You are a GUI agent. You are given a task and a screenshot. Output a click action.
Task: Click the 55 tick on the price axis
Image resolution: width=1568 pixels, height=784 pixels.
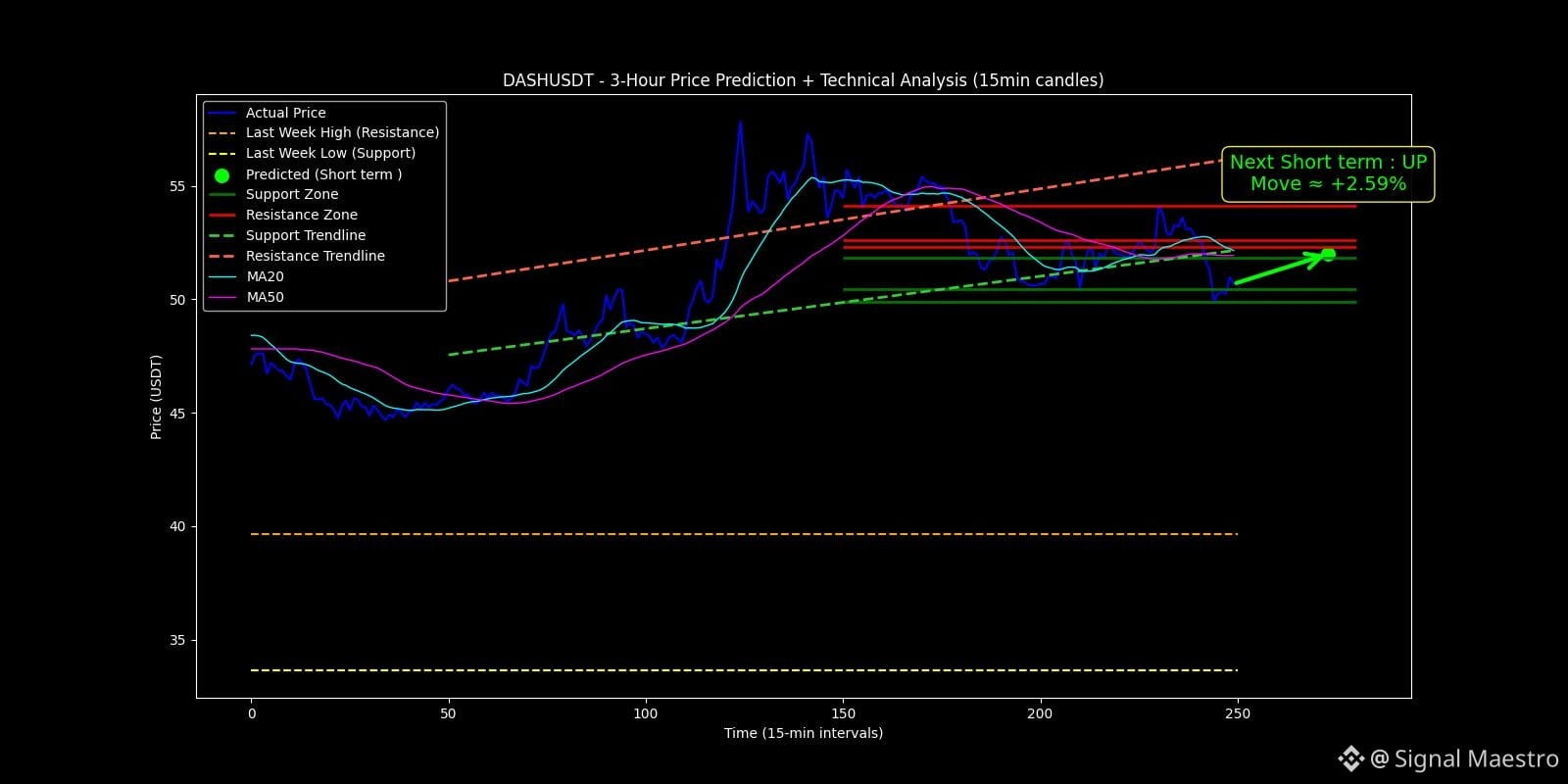pyautogui.click(x=177, y=186)
